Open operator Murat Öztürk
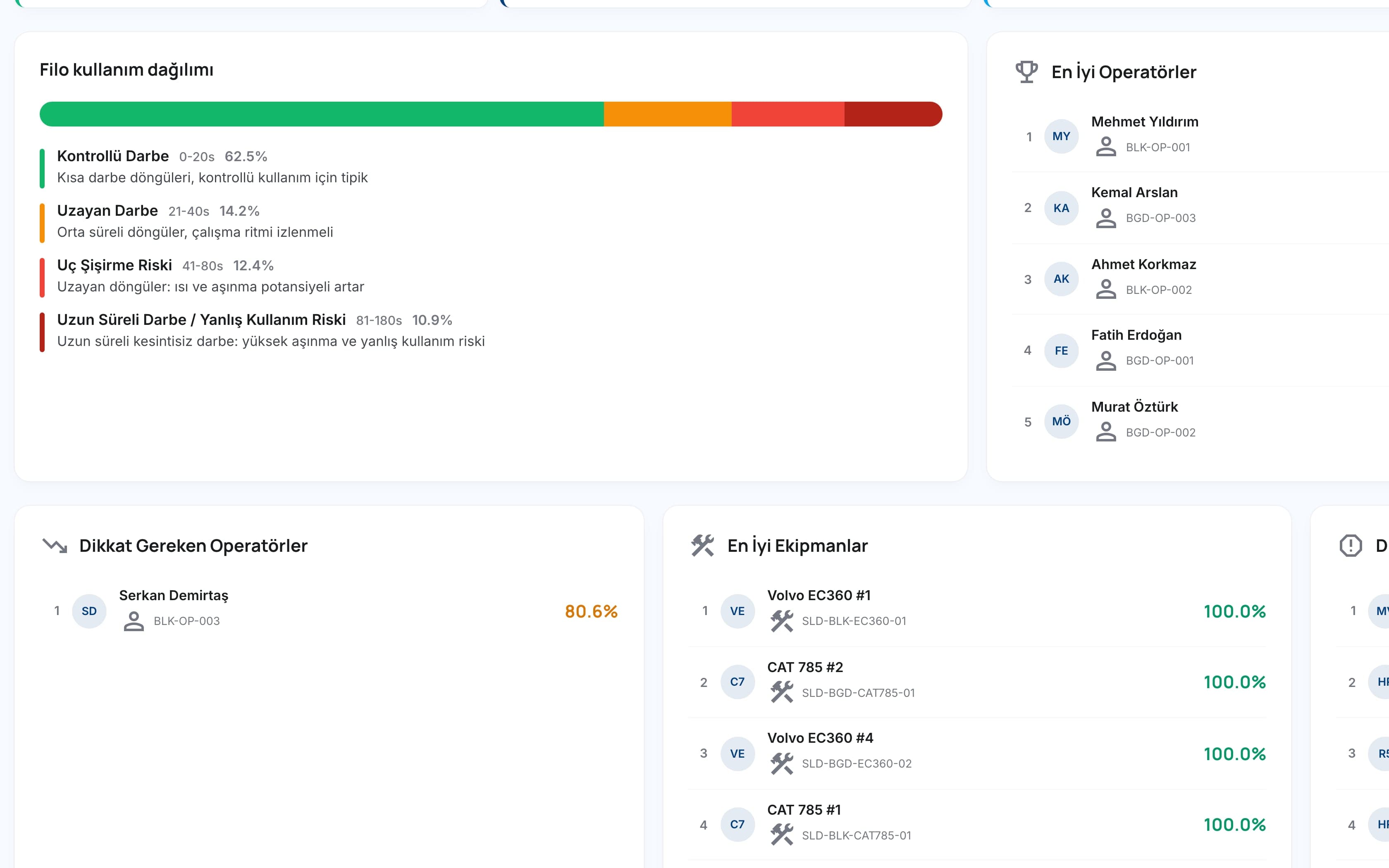 tap(1134, 406)
